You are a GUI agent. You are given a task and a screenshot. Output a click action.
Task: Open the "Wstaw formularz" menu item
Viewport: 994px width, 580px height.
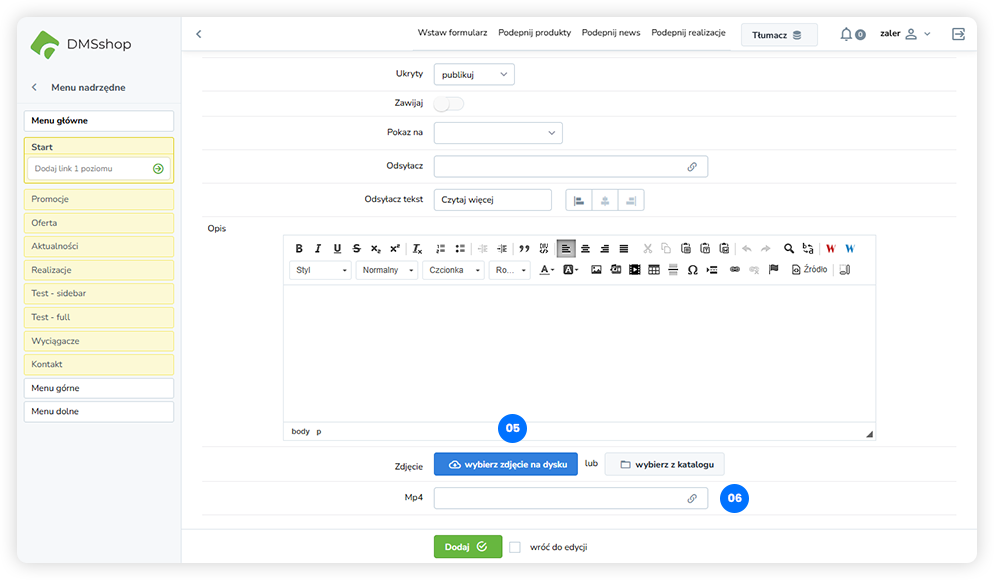pyautogui.click(x=452, y=33)
